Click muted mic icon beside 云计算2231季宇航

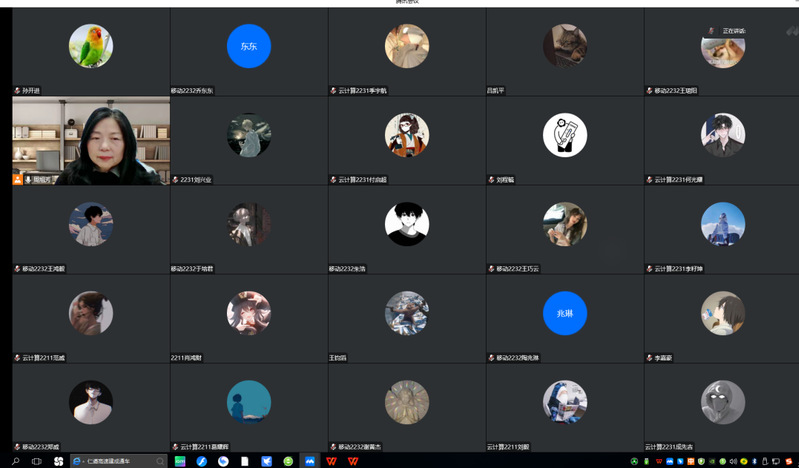pyautogui.click(x=333, y=90)
